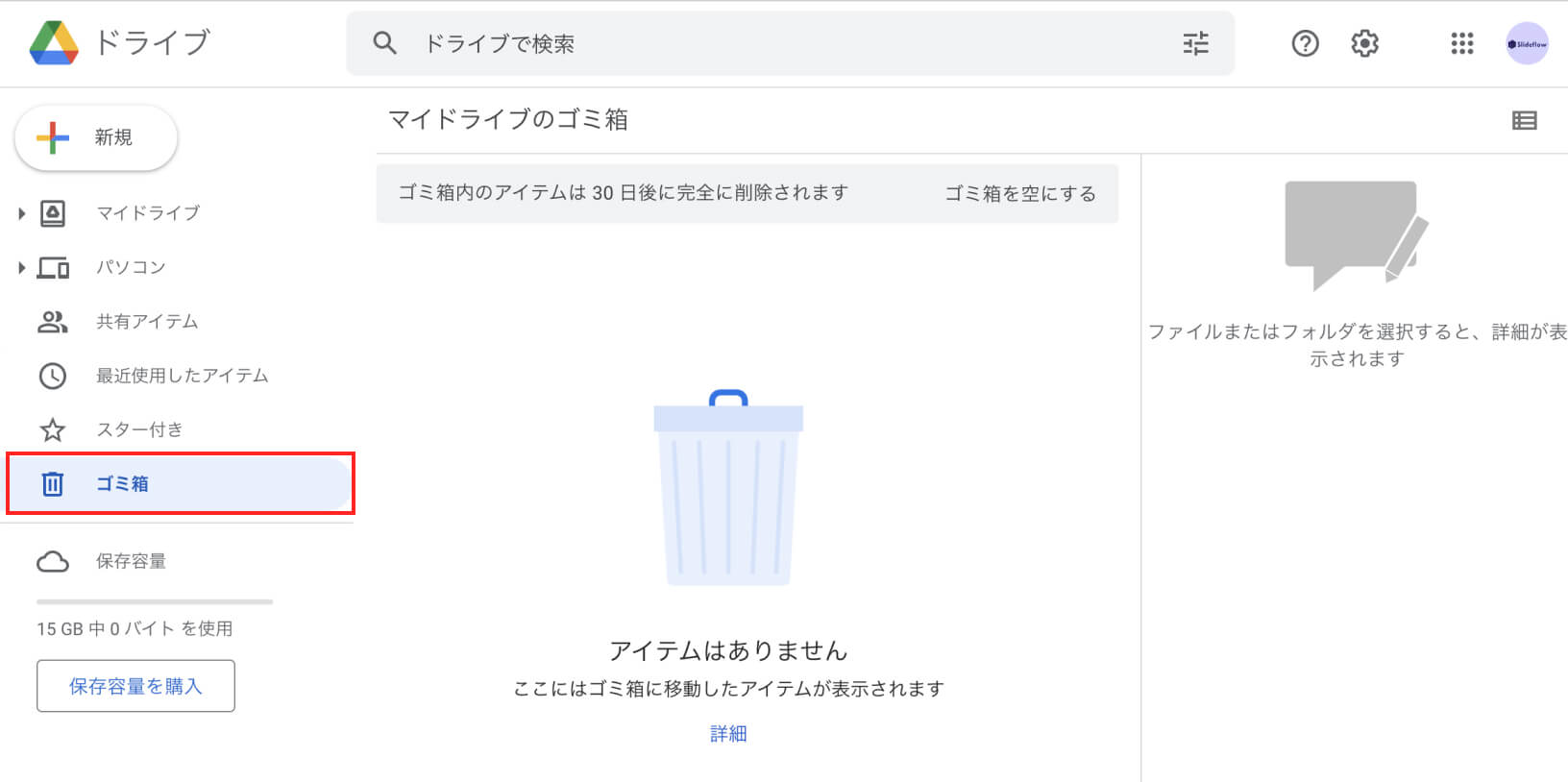Click the magnifier search icon
The height and width of the screenshot is (782, 1568).
click(x=384, y=43)
